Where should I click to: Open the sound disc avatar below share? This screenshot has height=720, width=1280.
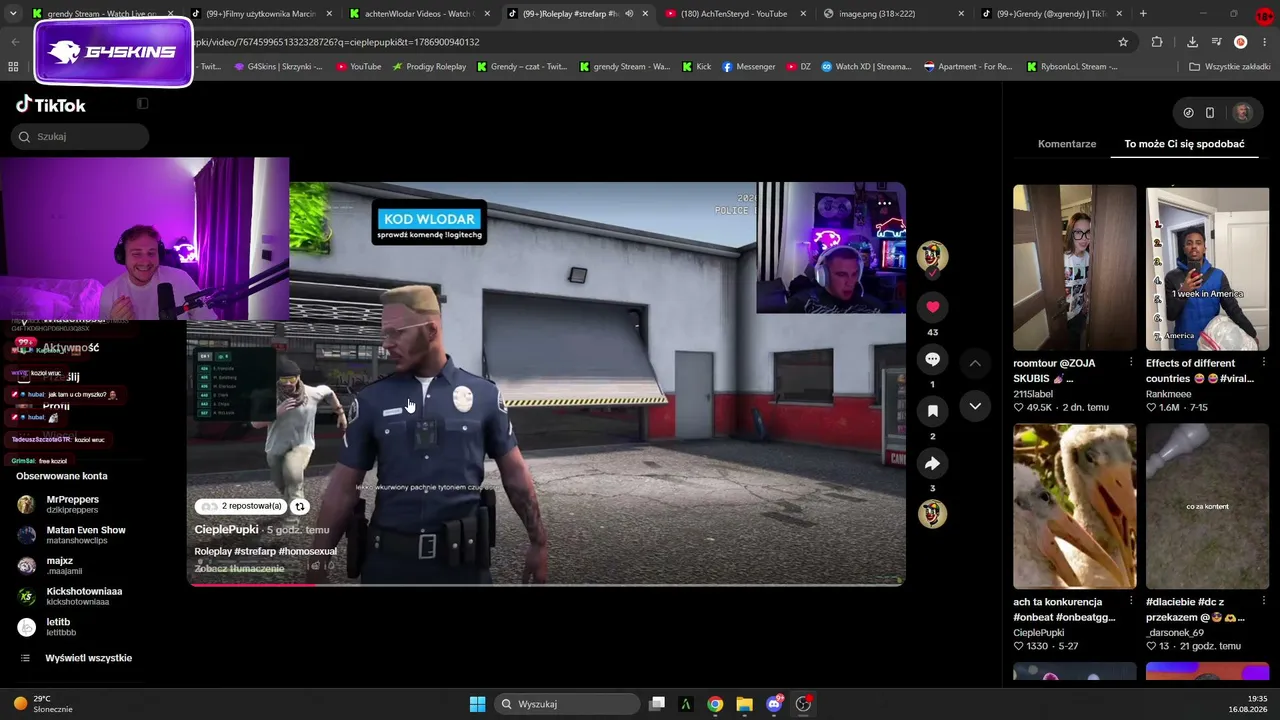(932, 513)
